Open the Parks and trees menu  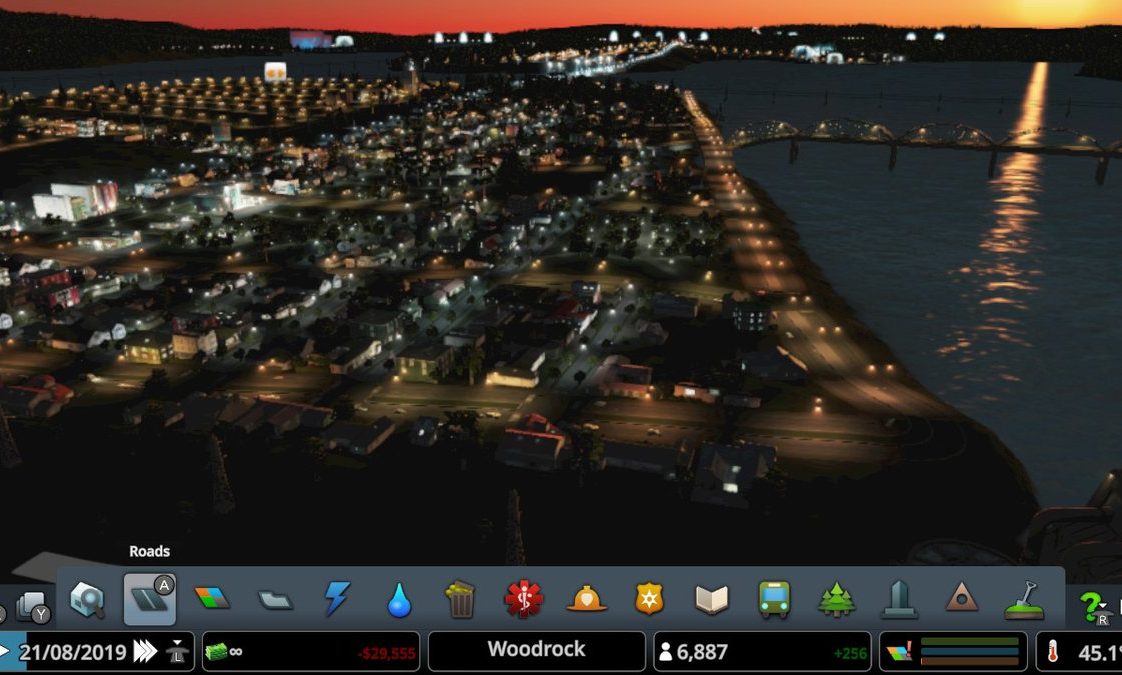tap(836, 598)
